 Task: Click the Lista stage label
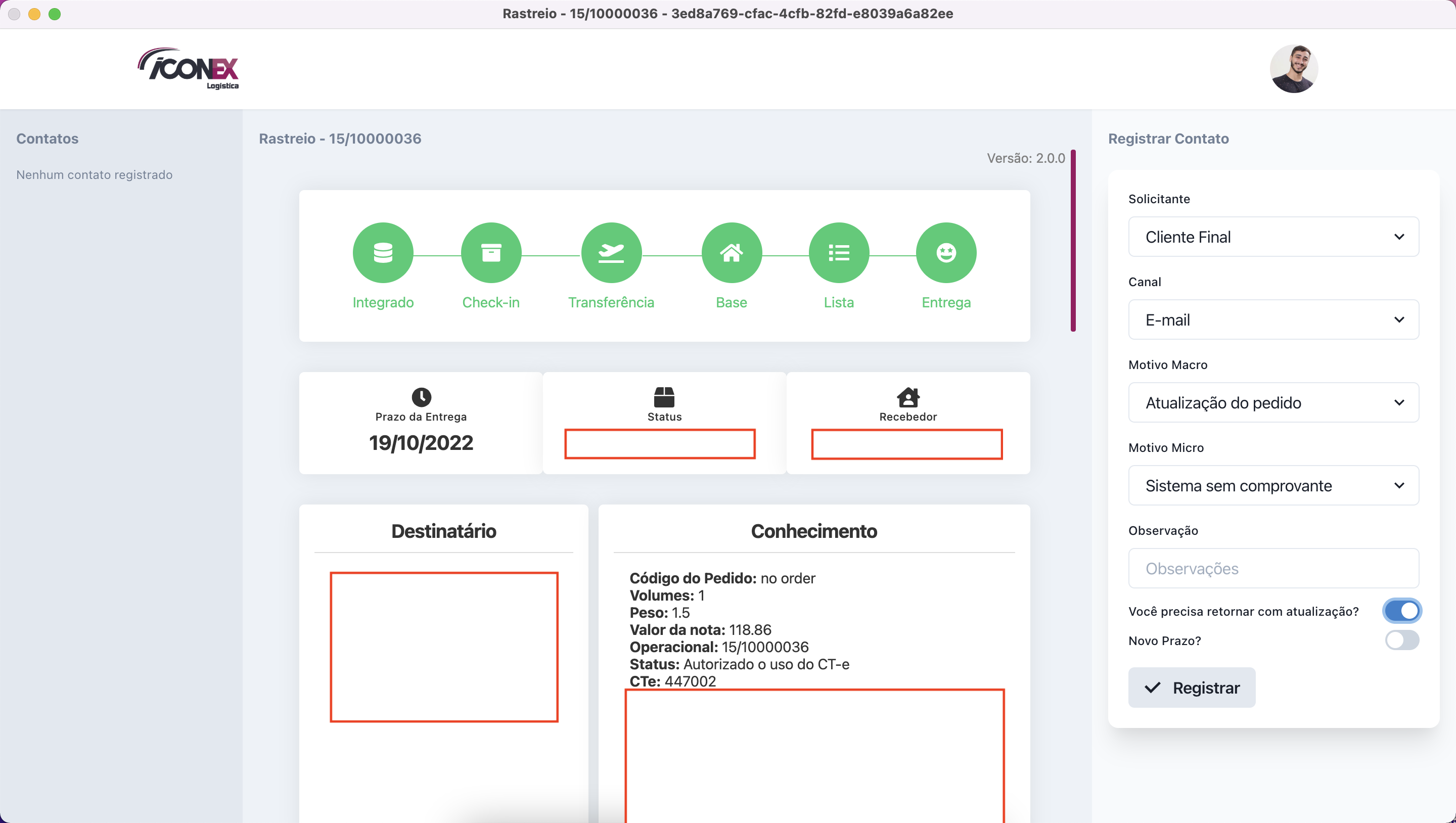click(839, 302)
